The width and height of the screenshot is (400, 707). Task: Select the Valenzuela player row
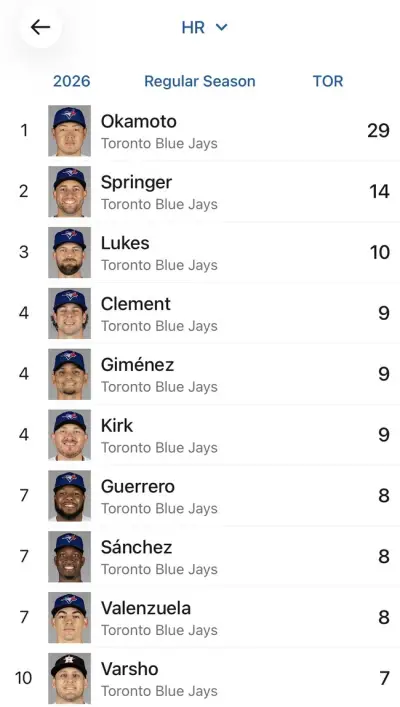pos(200,618)
